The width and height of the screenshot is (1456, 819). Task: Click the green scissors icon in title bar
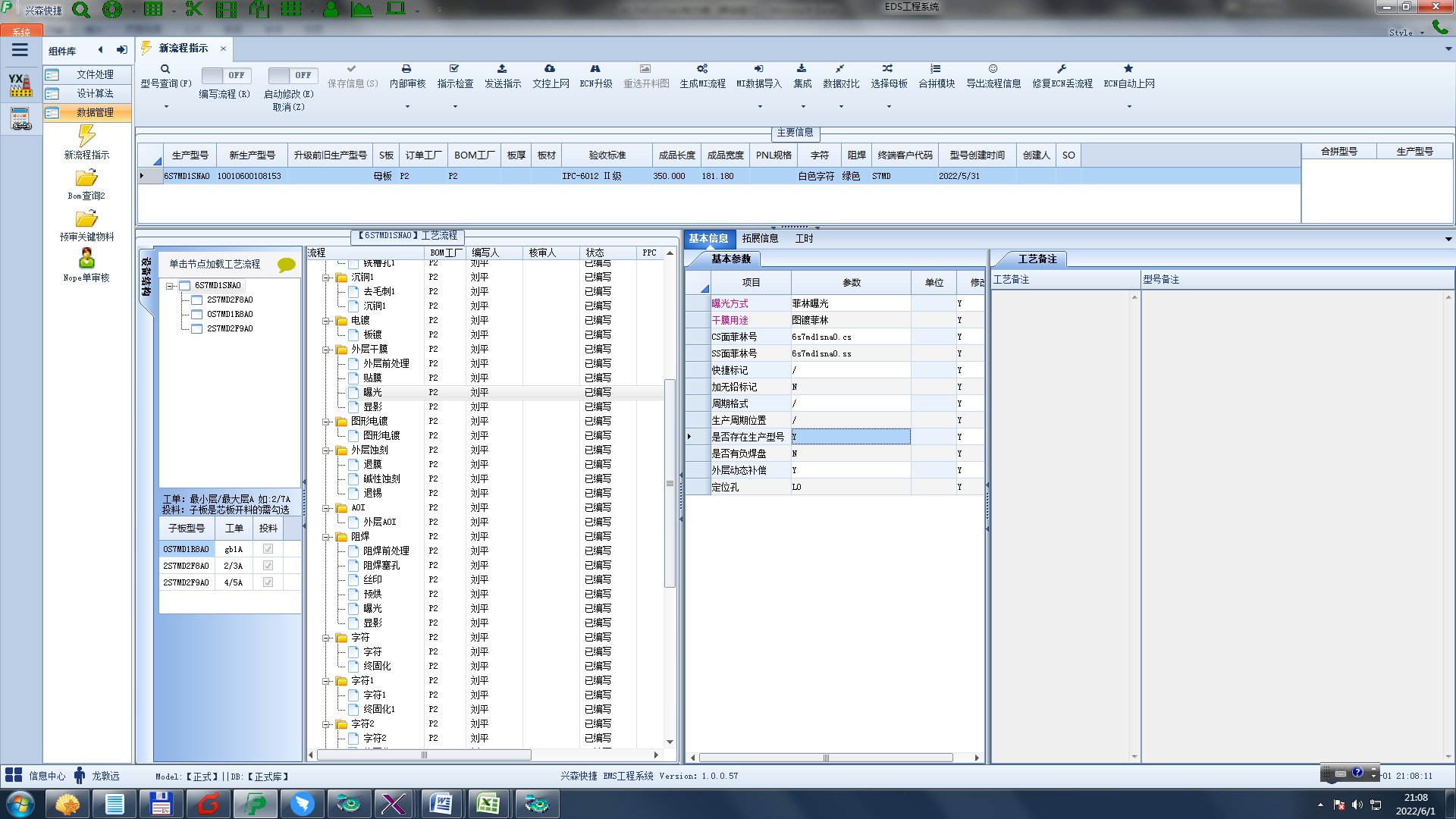tap(194, 9)
